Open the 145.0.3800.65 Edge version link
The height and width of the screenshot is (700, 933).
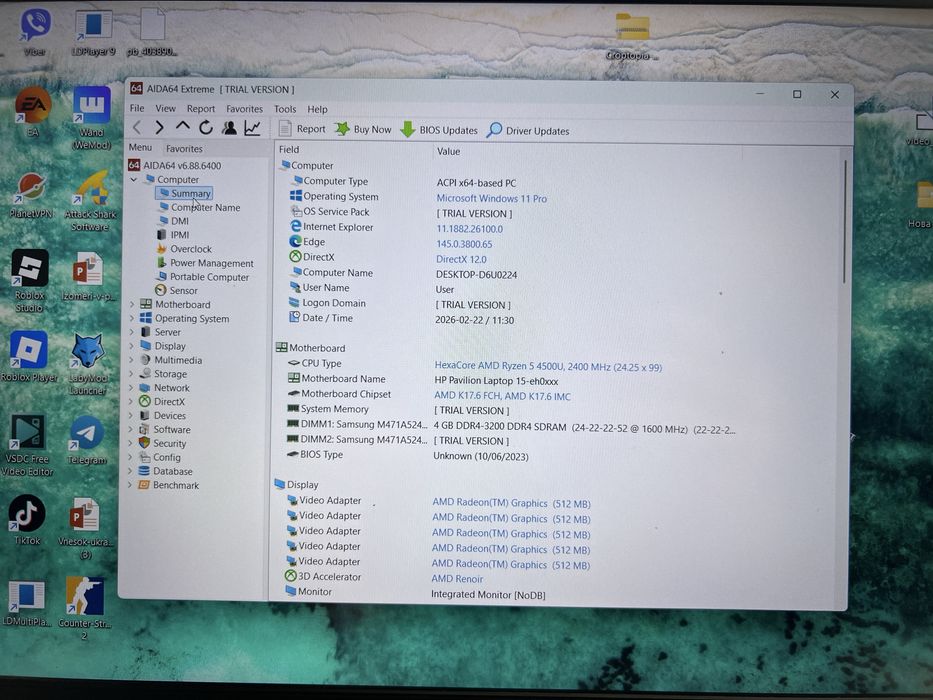point(464,244)
